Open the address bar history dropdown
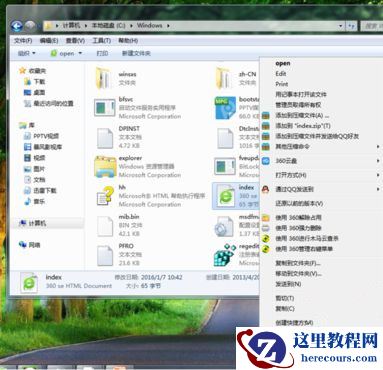 coord(340,26)
